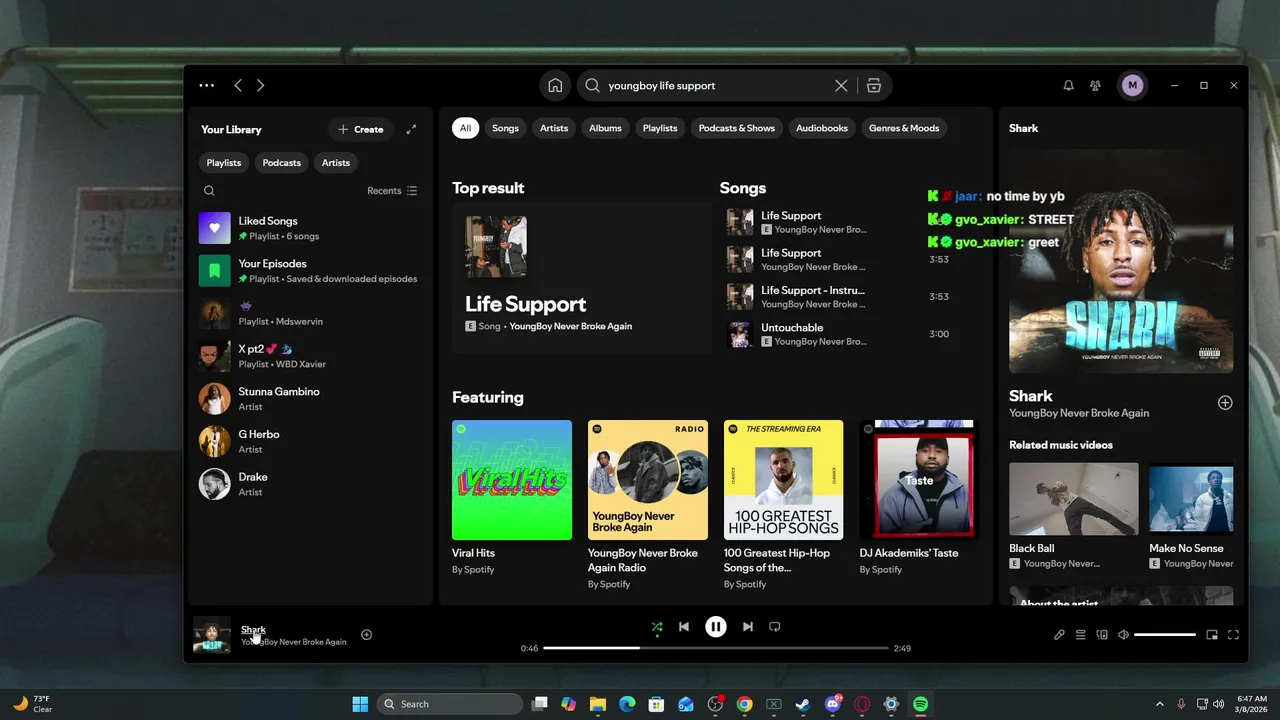Filter results by Genres & Moods
The height and width of the screenshot is (720, 1280).
(904, 128)
